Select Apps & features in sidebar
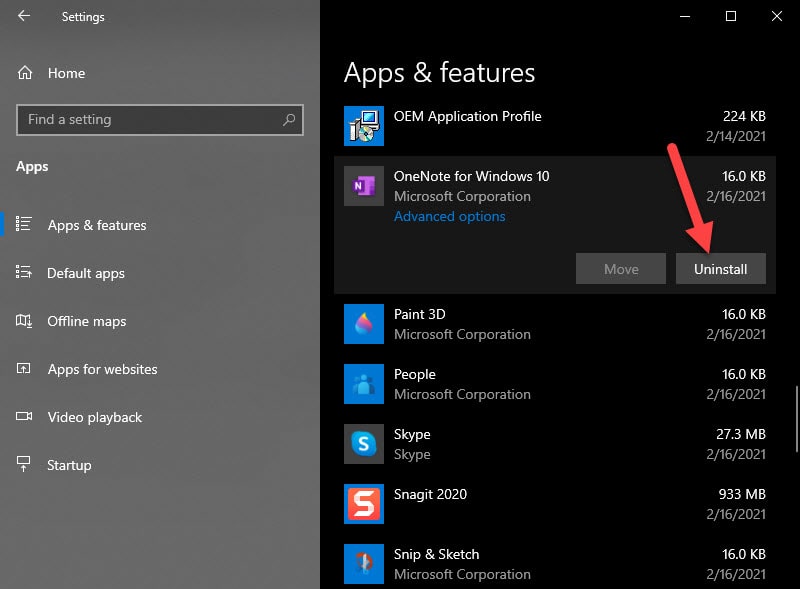This screenshot has height=589, width=800. point(97,225)
